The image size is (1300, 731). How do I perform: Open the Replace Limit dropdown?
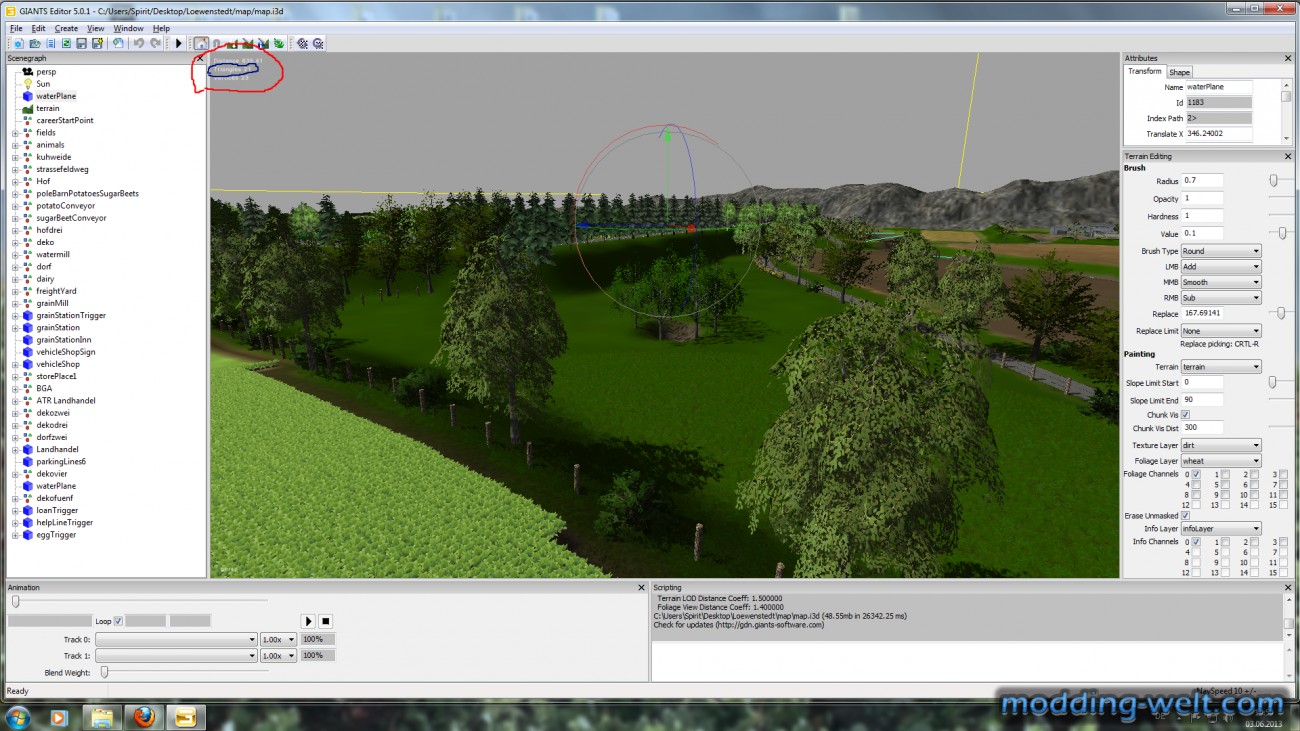click(x=1221, y=331)
